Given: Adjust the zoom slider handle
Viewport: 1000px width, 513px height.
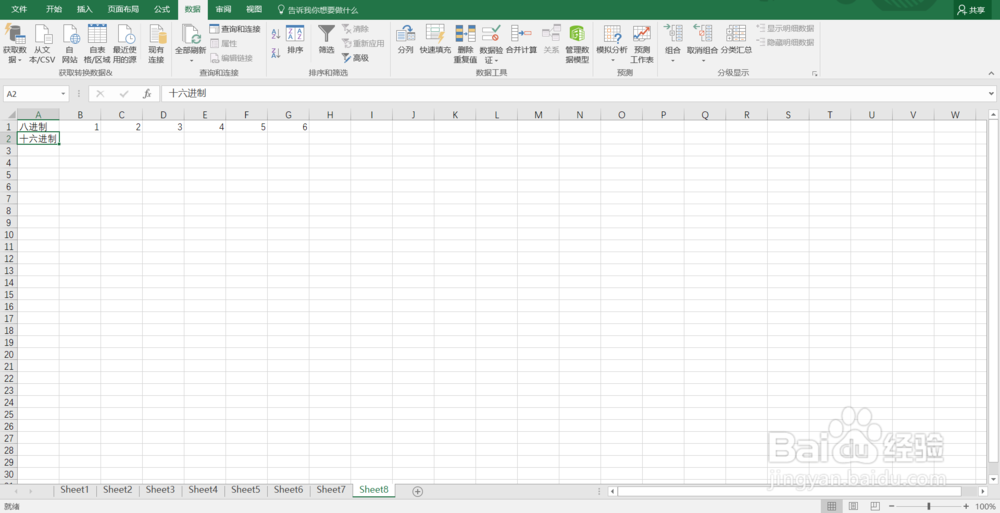Looking at the screenshot, I should (929, 506).
